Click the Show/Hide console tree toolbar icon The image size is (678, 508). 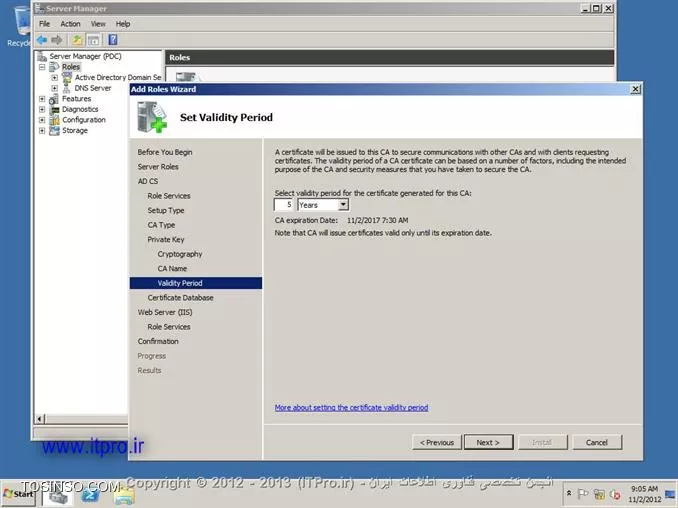pos(93,40)
